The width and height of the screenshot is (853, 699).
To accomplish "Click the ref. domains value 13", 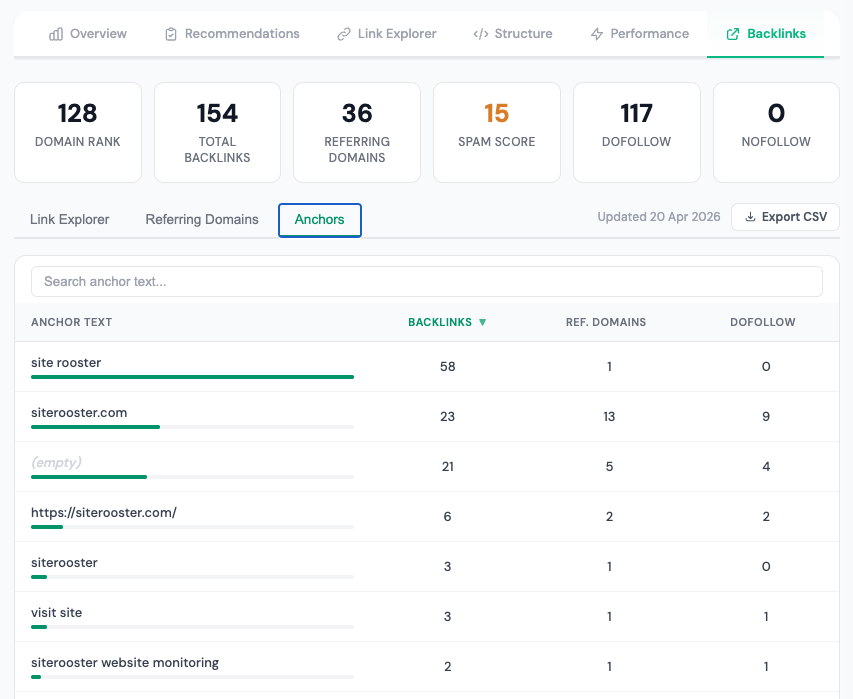I will coord(609,417).
